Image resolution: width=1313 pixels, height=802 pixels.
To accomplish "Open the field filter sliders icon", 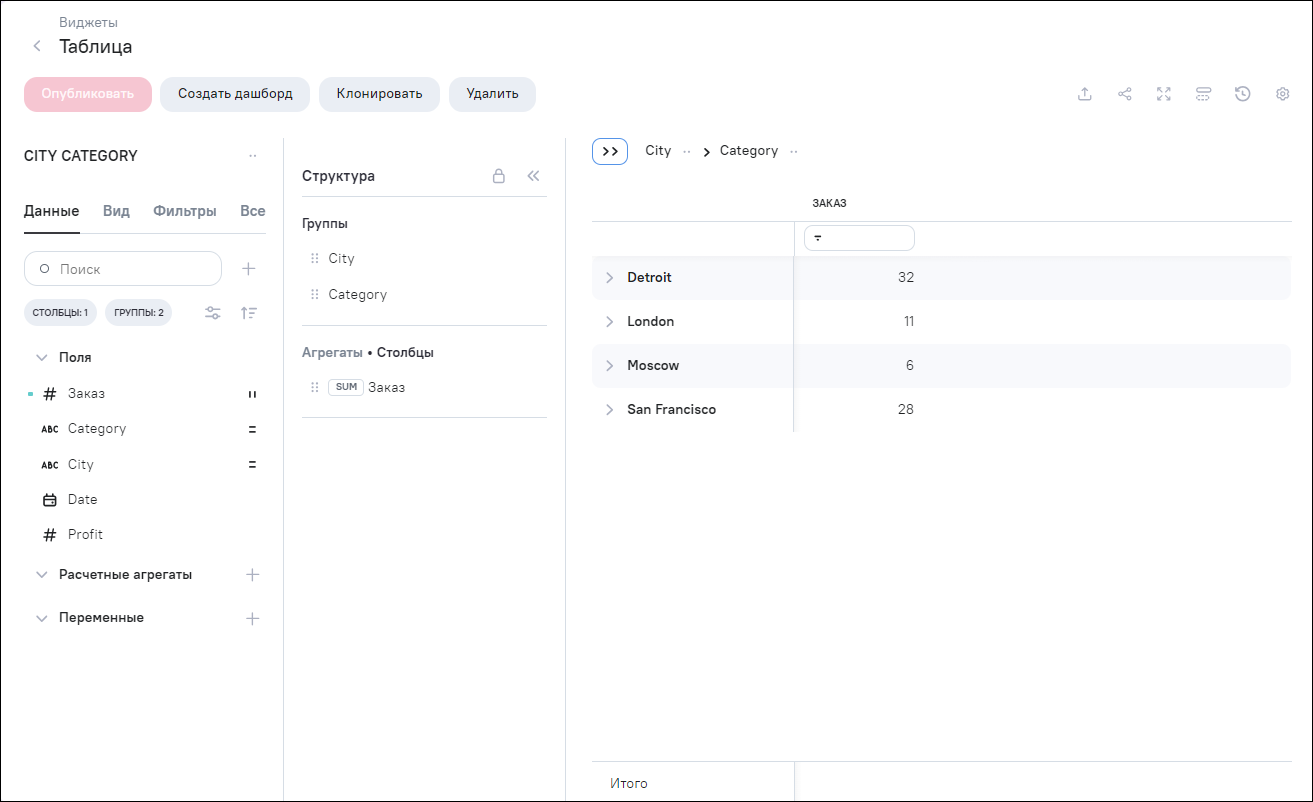I will [x=213, y=313].
